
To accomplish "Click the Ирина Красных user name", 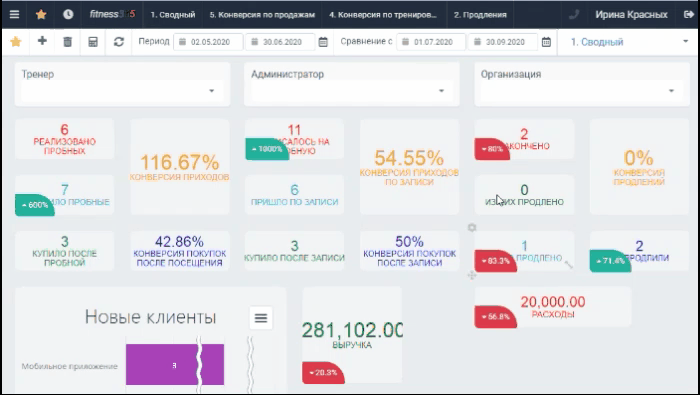I will coord(631,14).
